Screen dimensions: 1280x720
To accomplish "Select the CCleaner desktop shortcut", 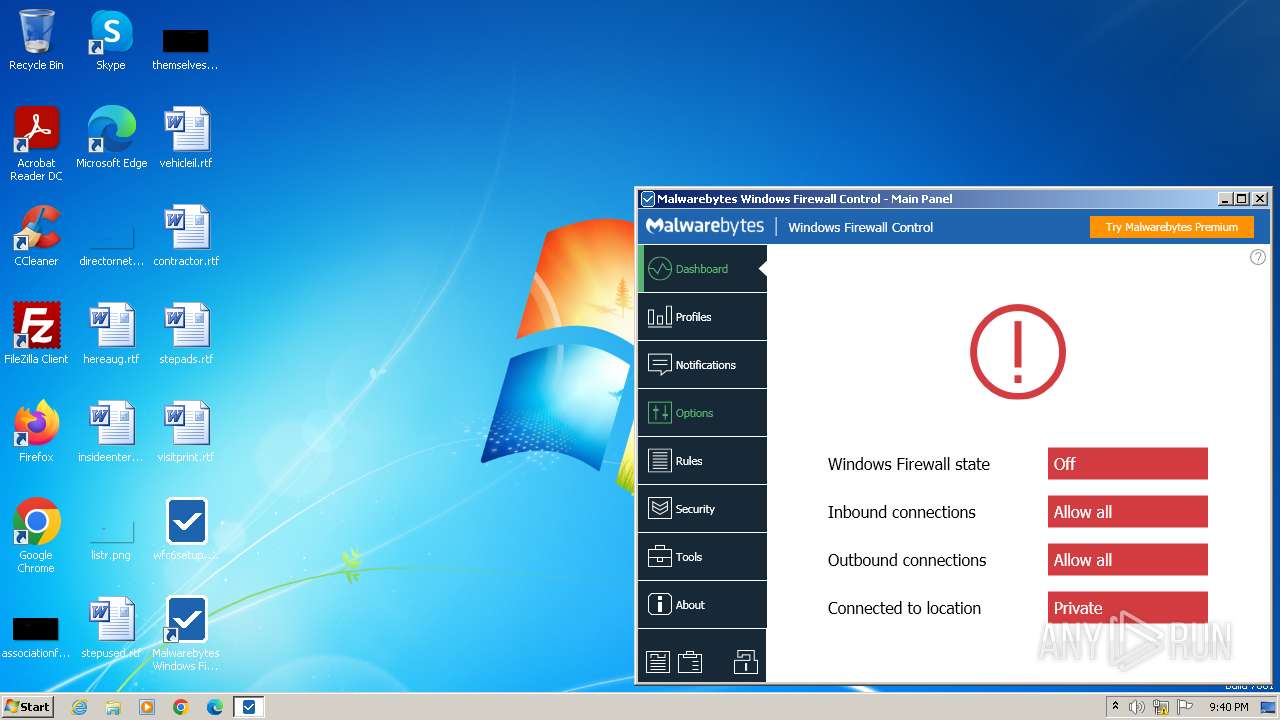I will pyautogui.click(x=36, y=236).
